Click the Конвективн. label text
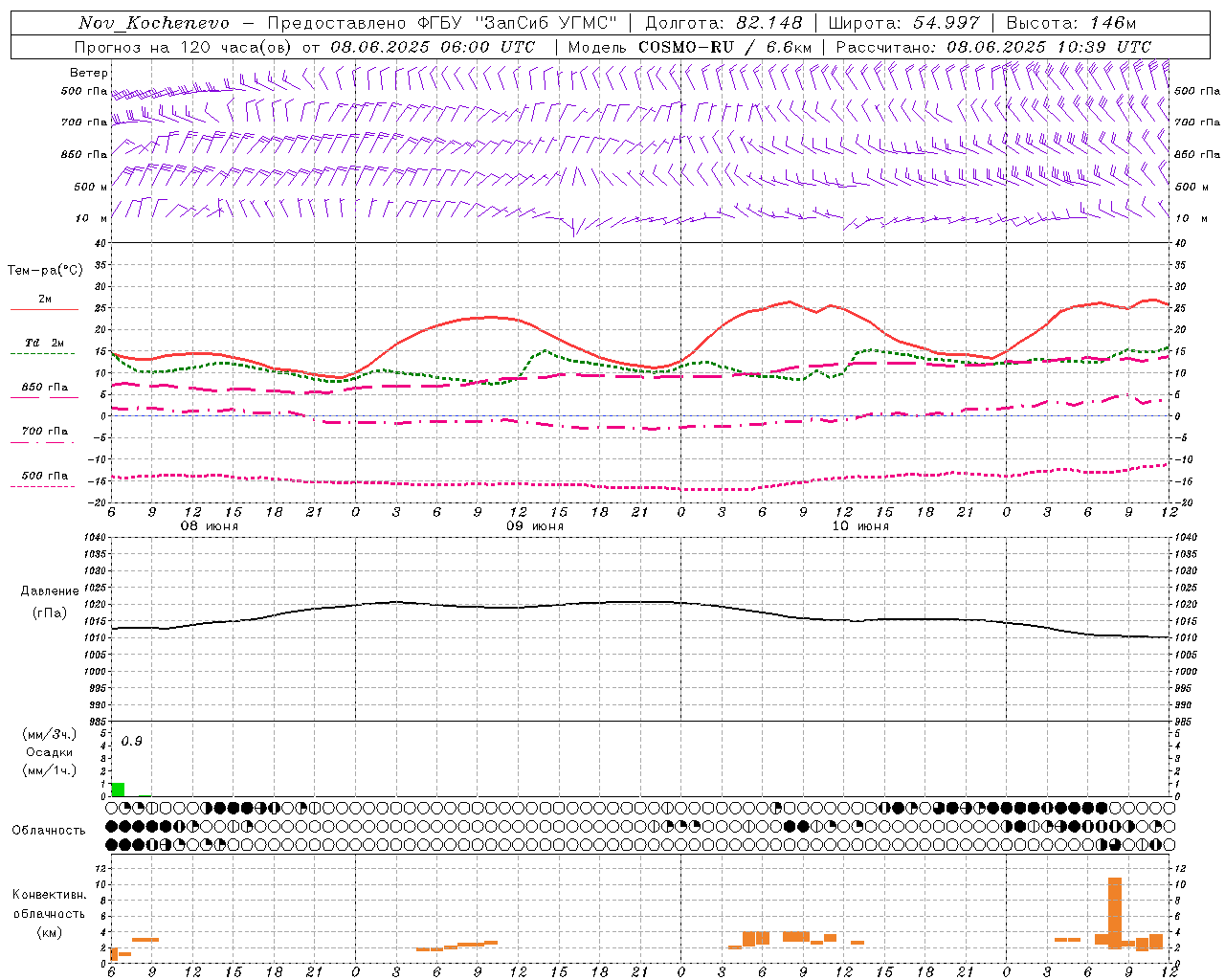Screen dimensions: 1225x980 (x=50, y=895)
